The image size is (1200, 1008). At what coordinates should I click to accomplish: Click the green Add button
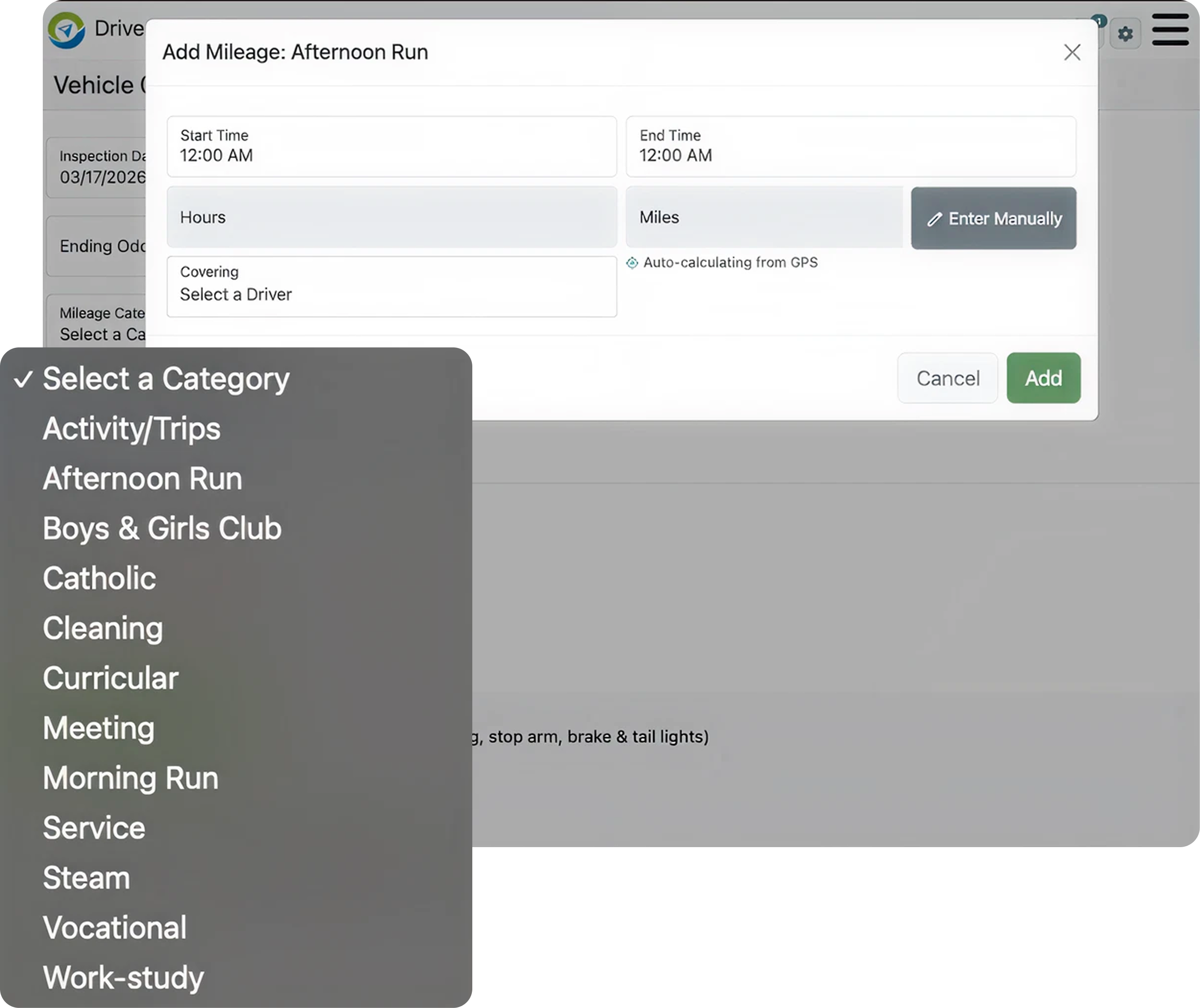coord(1043,378)
